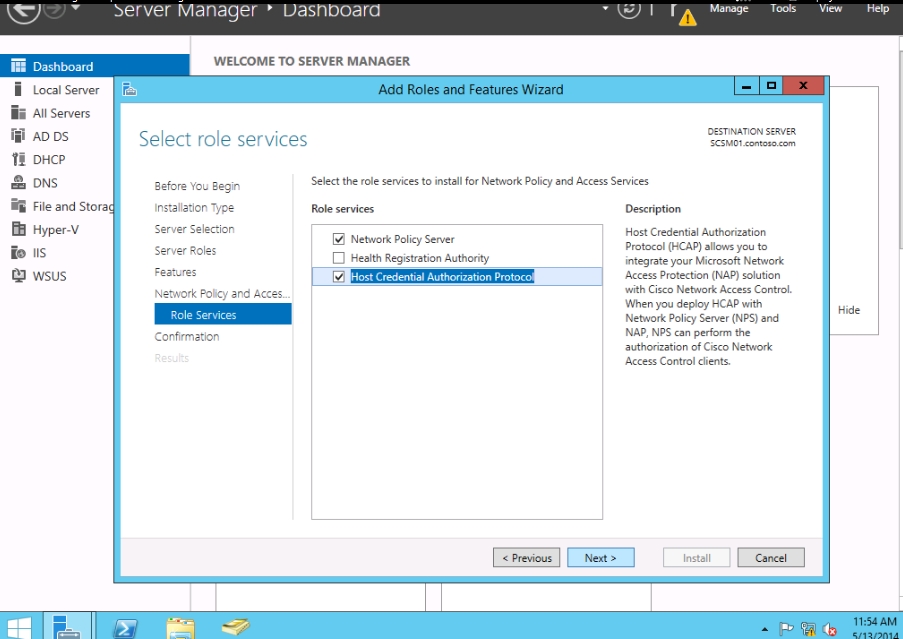The height and width of the screenshot is (639, 903).
Task: Uncheck the Network Policy Server checkbox
Action: [x=339, y=240]
